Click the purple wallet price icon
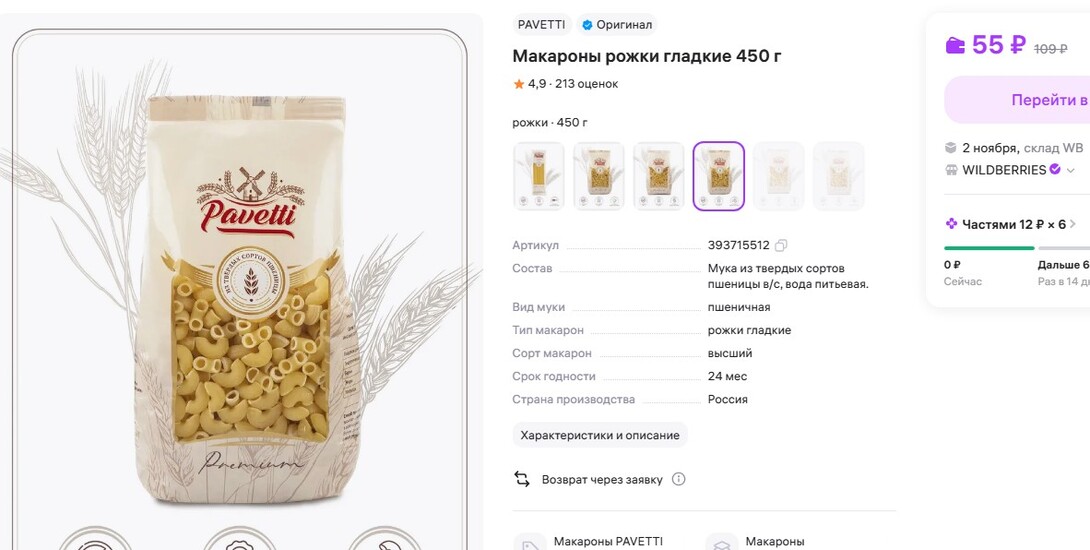This screenshot has height=550, width=1090. click(x=955, y=46)
